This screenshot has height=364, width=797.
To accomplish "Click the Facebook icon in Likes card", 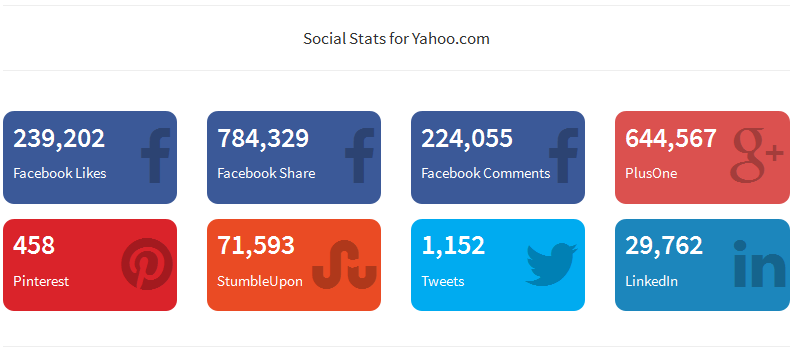I will click(x=156, y=156).
